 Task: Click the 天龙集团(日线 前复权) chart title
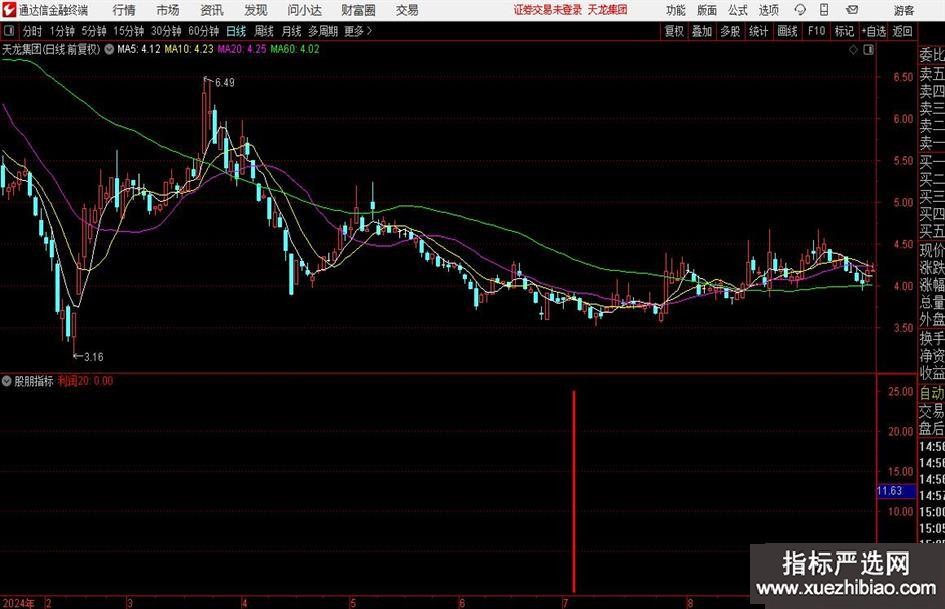(x=51, y=49)
